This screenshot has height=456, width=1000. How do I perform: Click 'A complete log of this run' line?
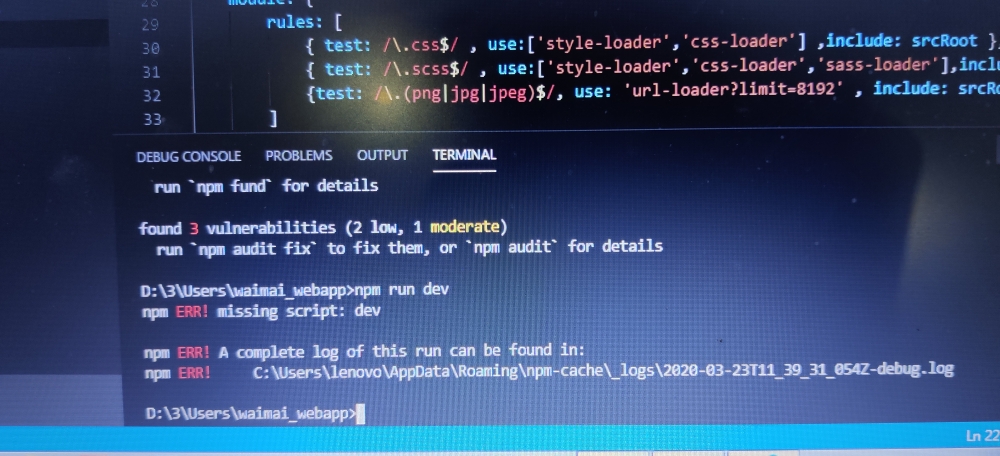pyautogui.click(x=364, y=351)
